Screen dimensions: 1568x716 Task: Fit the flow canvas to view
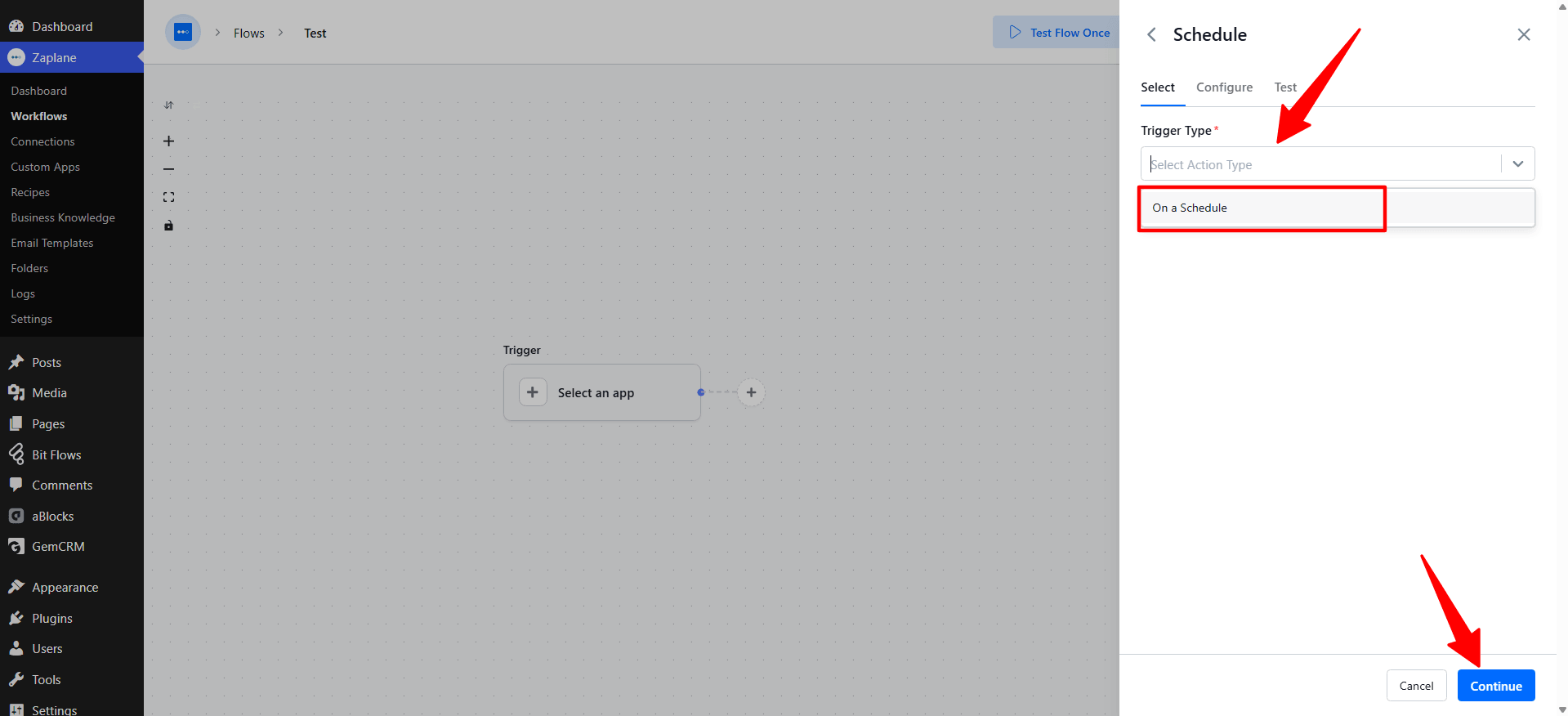(169, 197)
